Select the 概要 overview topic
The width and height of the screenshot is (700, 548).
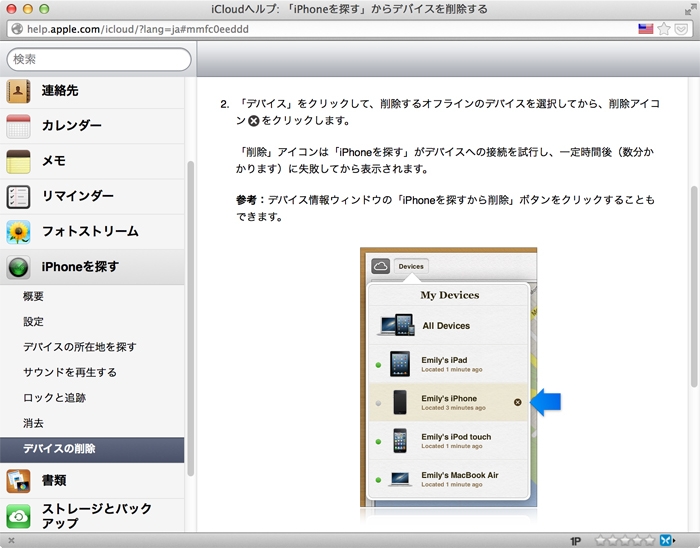click(34, 297)
